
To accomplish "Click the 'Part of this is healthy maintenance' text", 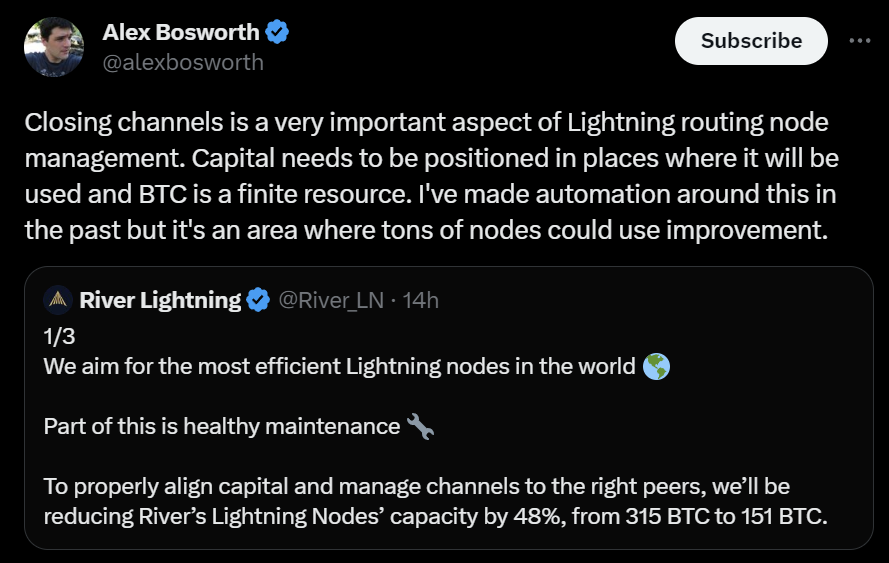I will [x=222, y=427].
